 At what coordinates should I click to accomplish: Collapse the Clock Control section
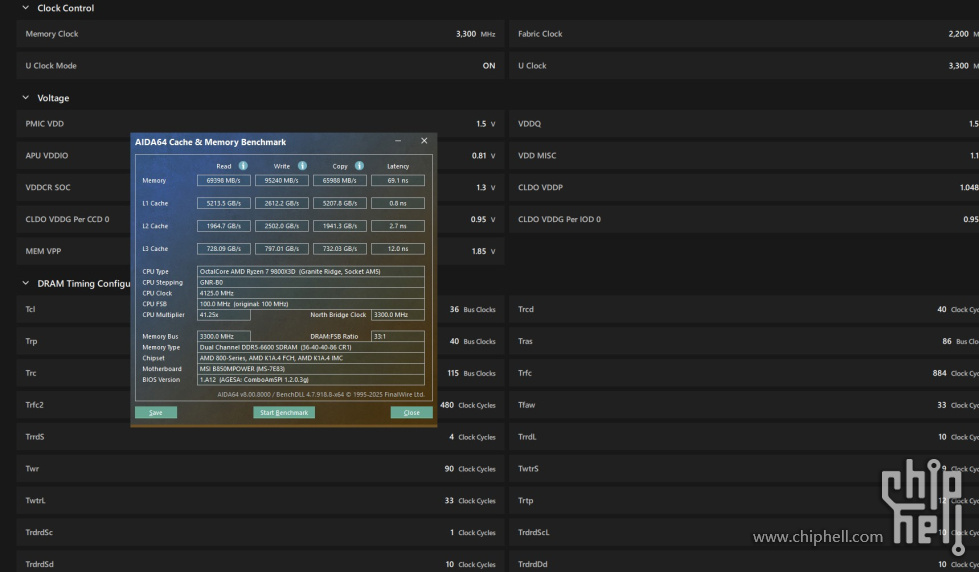(26, 8)
